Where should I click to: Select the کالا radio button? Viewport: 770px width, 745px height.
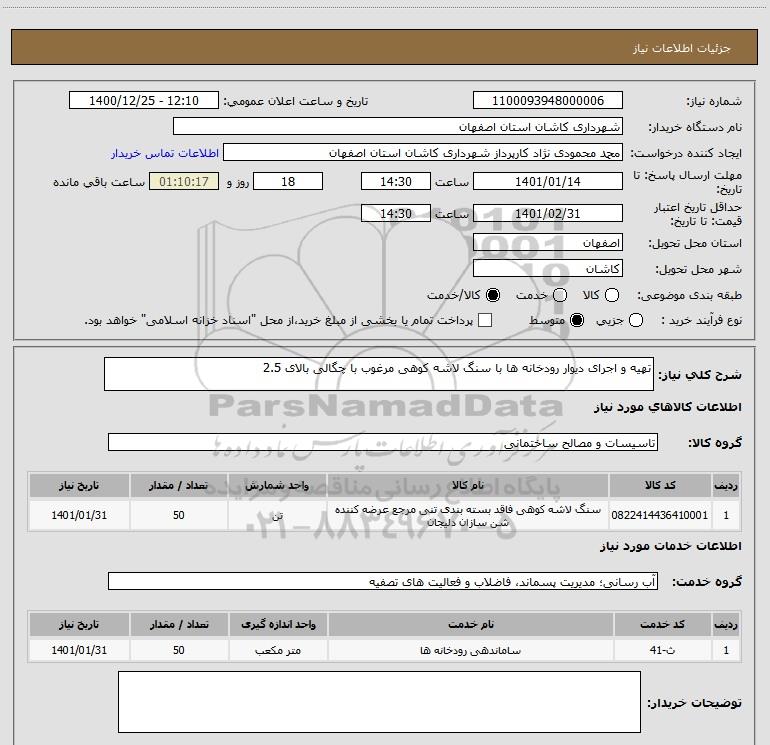[x=612, y=295]
